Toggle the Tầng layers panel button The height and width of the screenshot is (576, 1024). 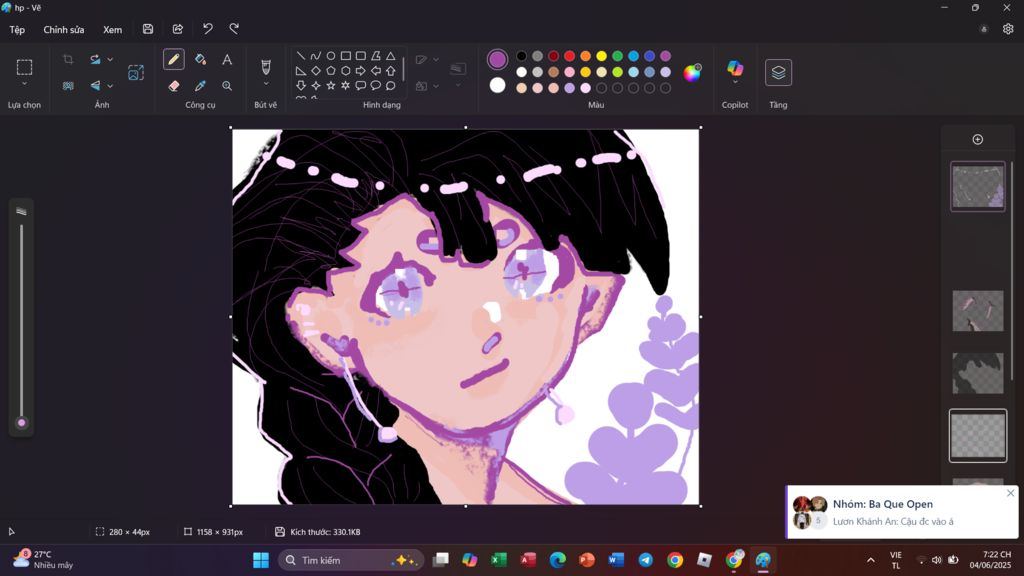click(x=778, y=72)
